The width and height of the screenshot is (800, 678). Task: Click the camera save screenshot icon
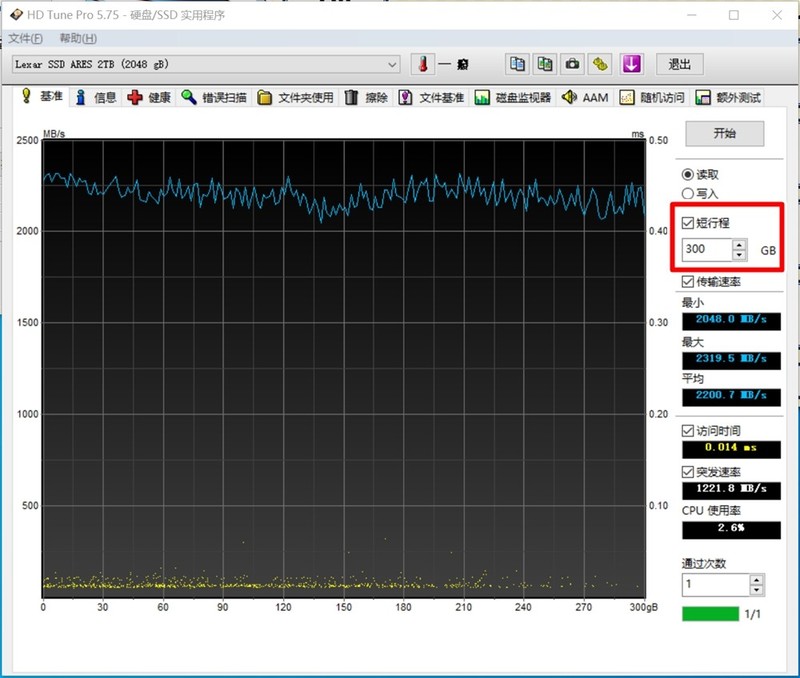pos(572,64)
